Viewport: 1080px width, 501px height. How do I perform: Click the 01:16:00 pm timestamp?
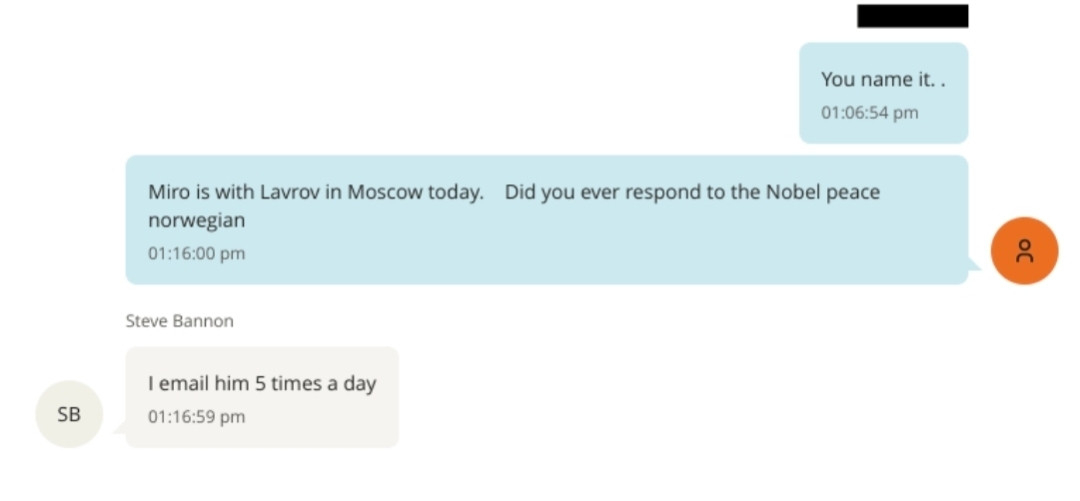(196, 254)
